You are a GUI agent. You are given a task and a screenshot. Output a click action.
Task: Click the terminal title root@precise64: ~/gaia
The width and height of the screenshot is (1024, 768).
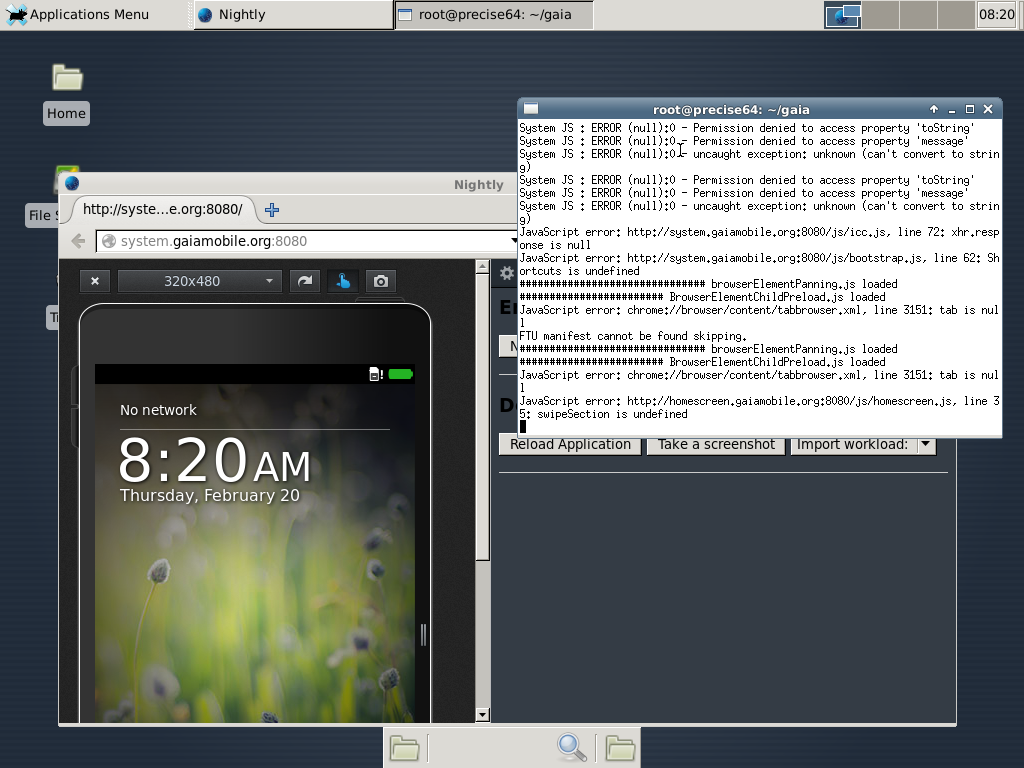click(x=731, y=110)
